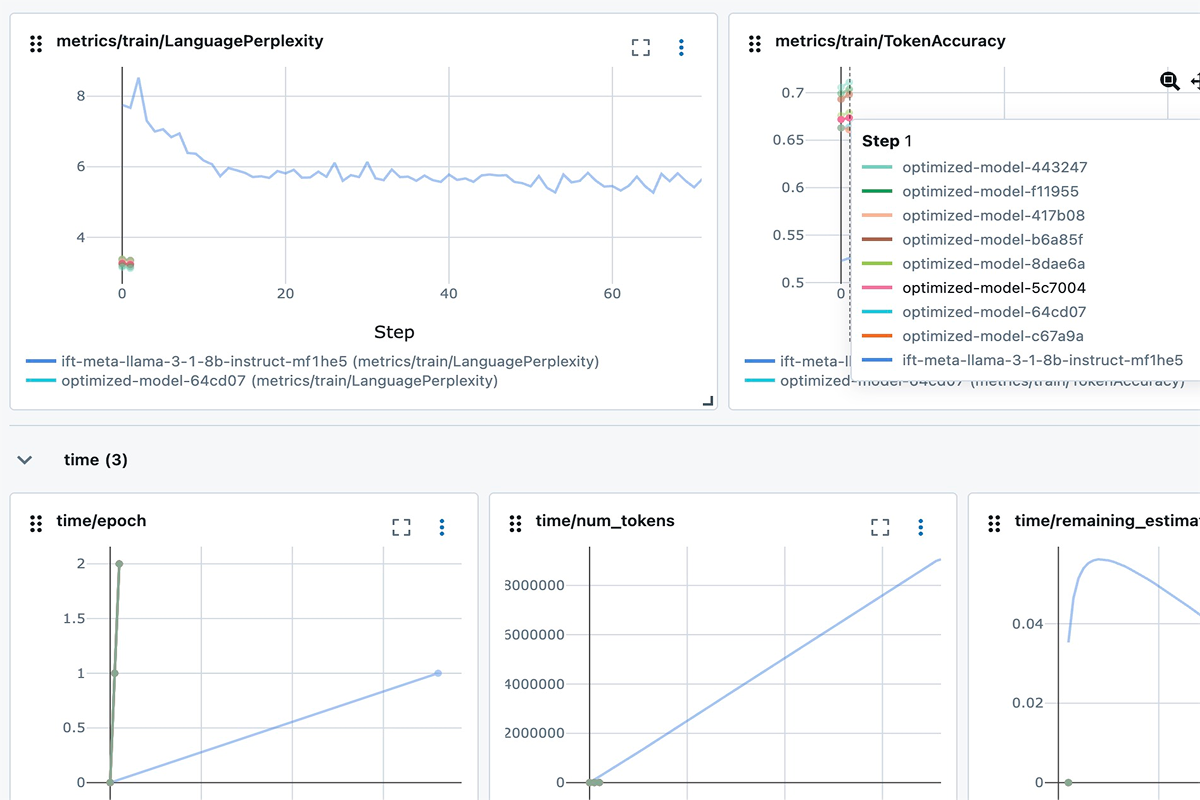This screenshot has width=1200, height=800.
Task: Click optimized-model-f11955 in the tooltip
Action: 990,192
